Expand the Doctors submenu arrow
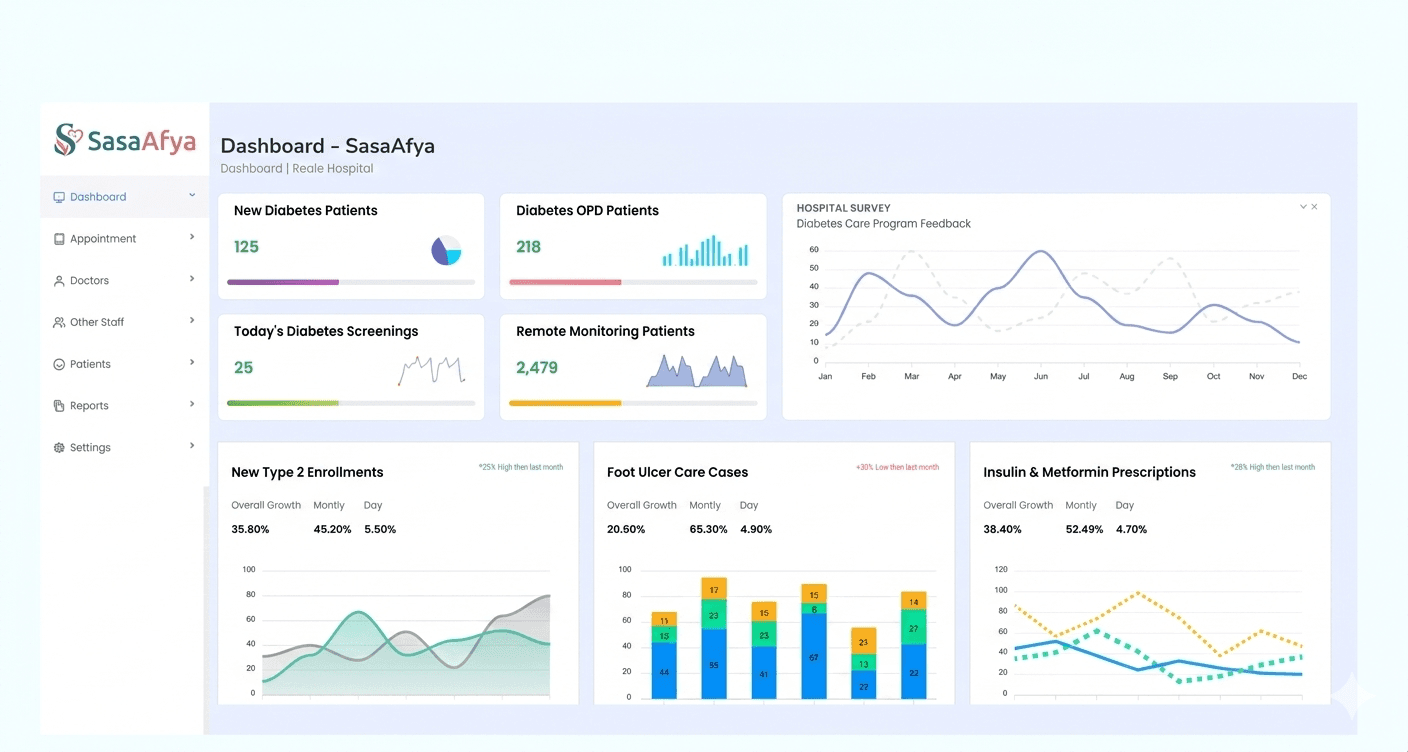 (x=192, y=279)
